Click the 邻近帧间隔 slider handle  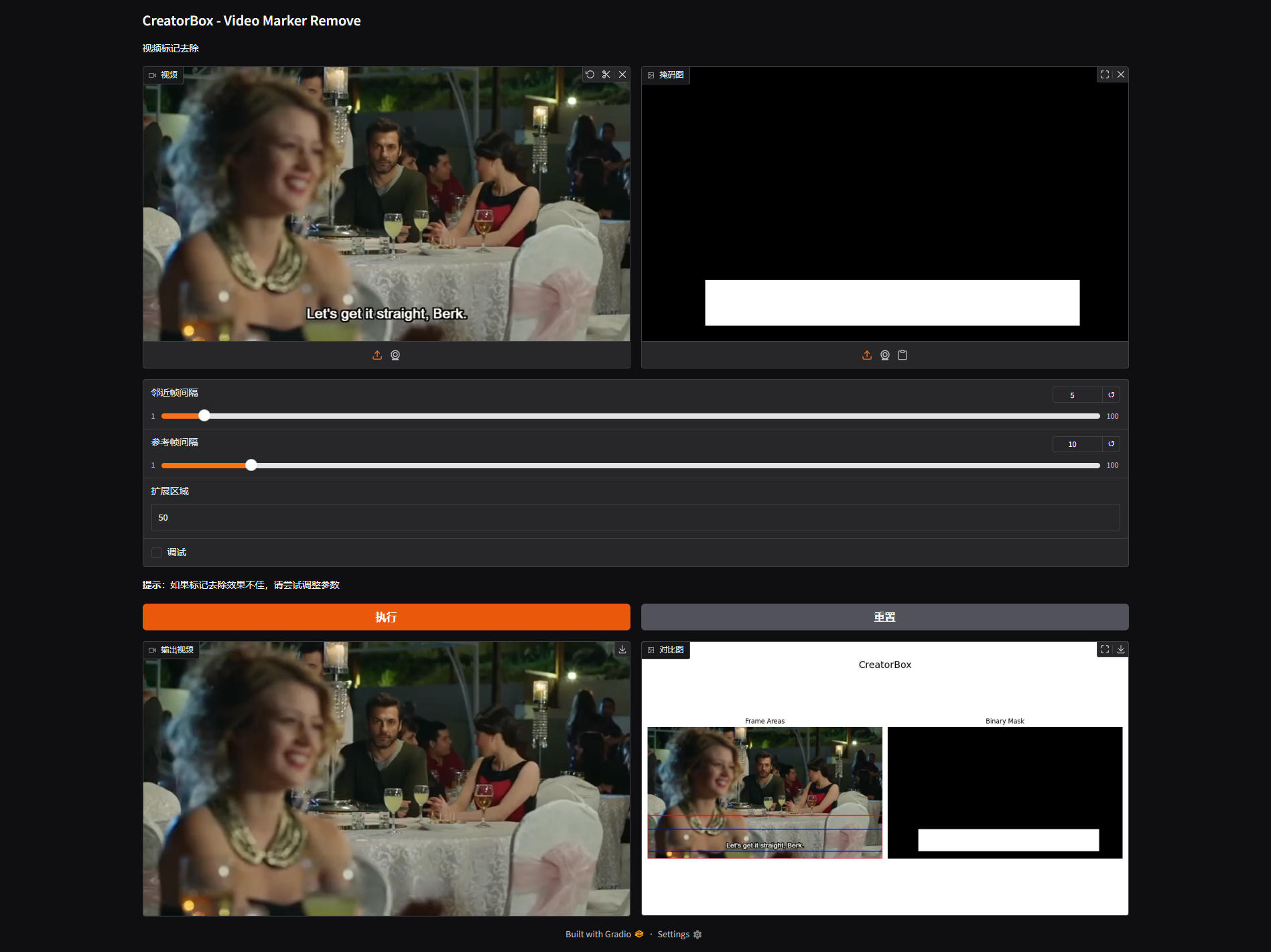coord(204,415)
